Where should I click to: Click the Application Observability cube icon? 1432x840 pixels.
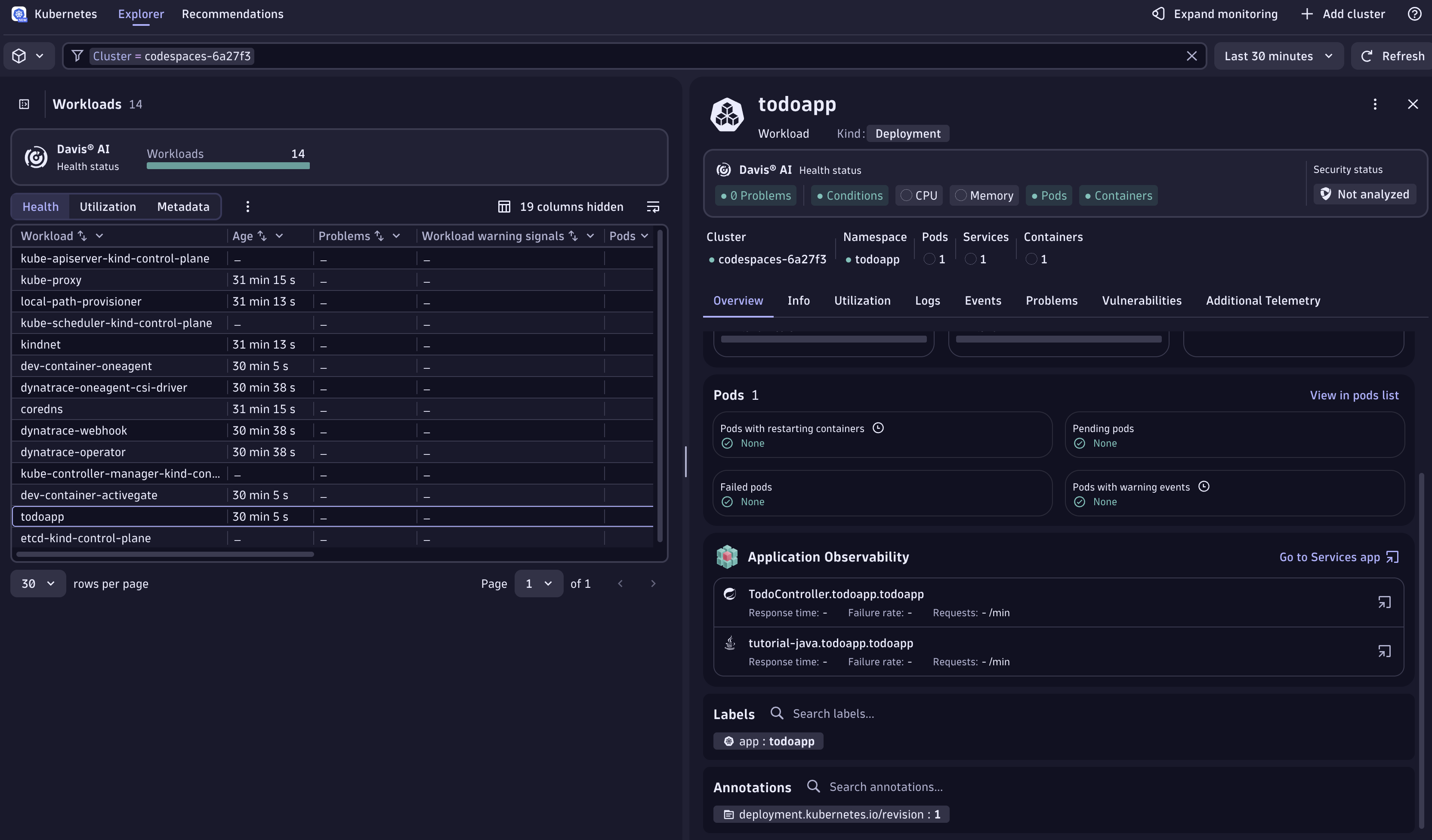coord(727,557)
